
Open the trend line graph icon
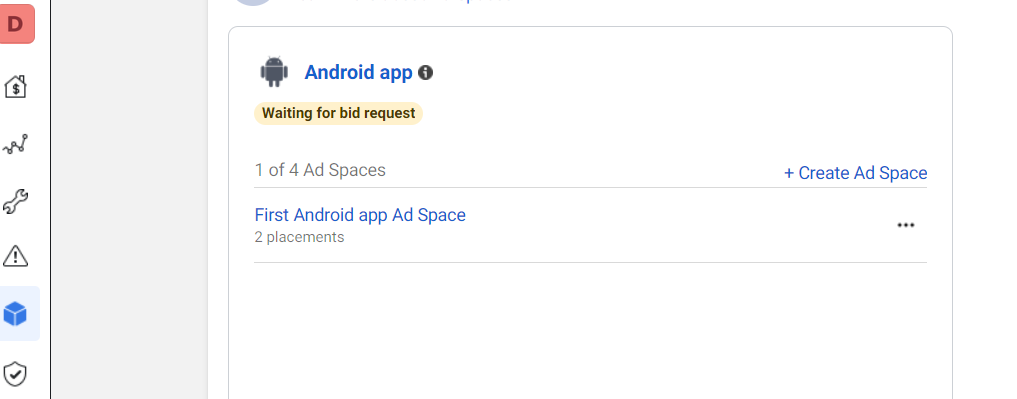tap(16, 144)
